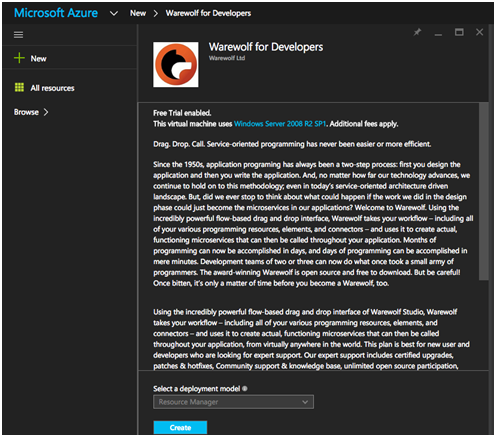Screen dimensions: 496x437
Task: Click the All resources grid icon
Action: point(19,87)
